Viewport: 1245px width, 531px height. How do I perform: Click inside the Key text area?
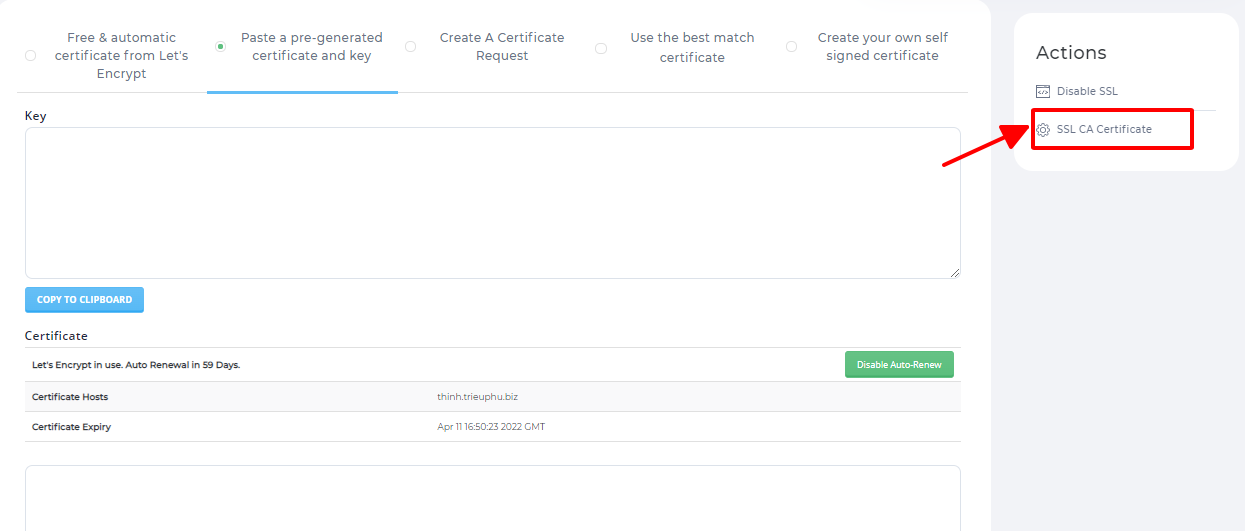[492, 202]
